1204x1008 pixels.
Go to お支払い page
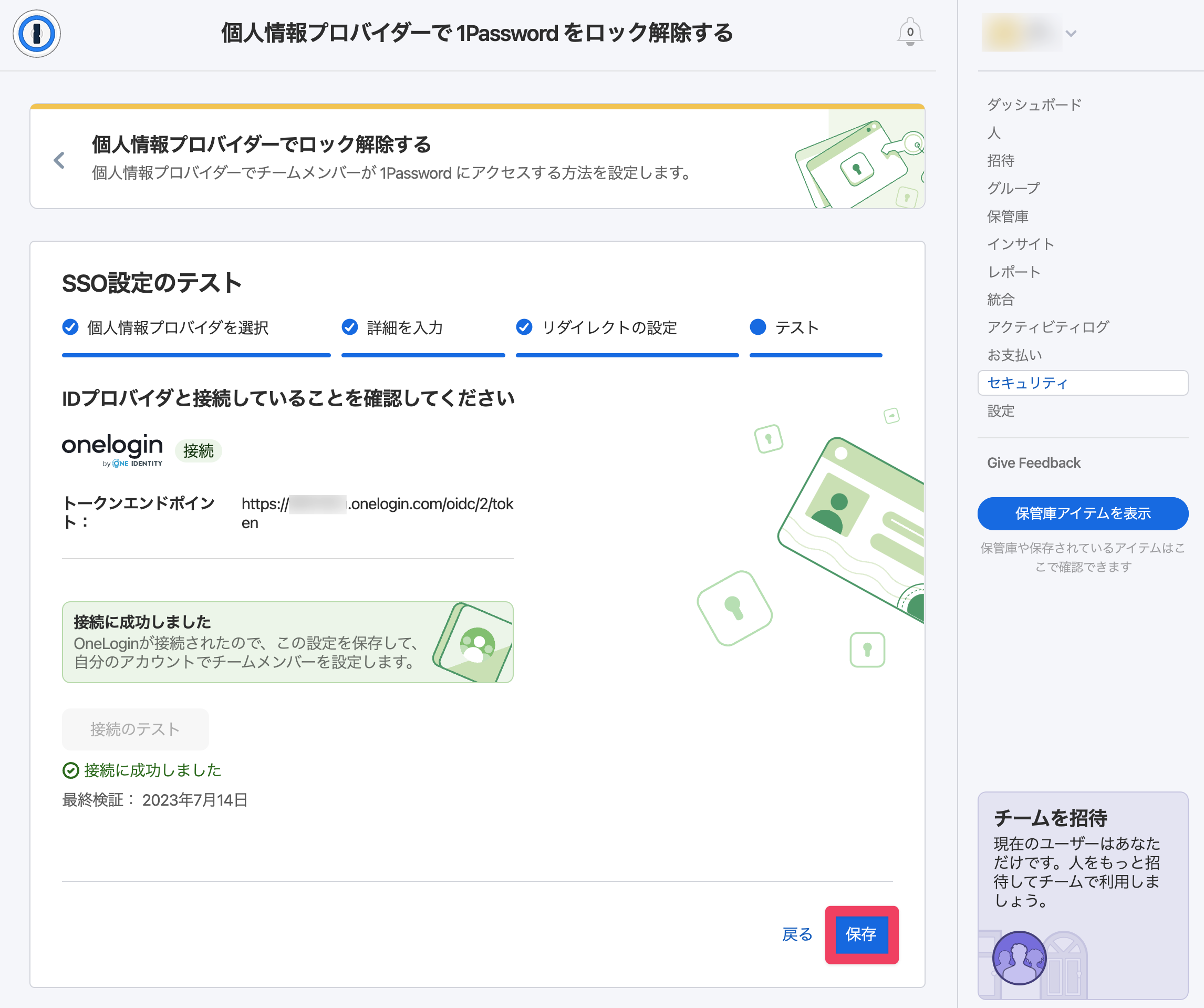coord(1014,355)
